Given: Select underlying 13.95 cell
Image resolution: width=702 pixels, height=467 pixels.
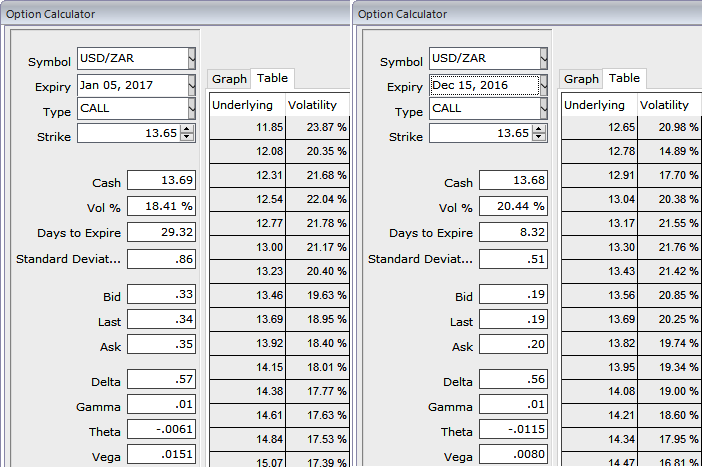Looking at the screenshot, I should point(599,368).
